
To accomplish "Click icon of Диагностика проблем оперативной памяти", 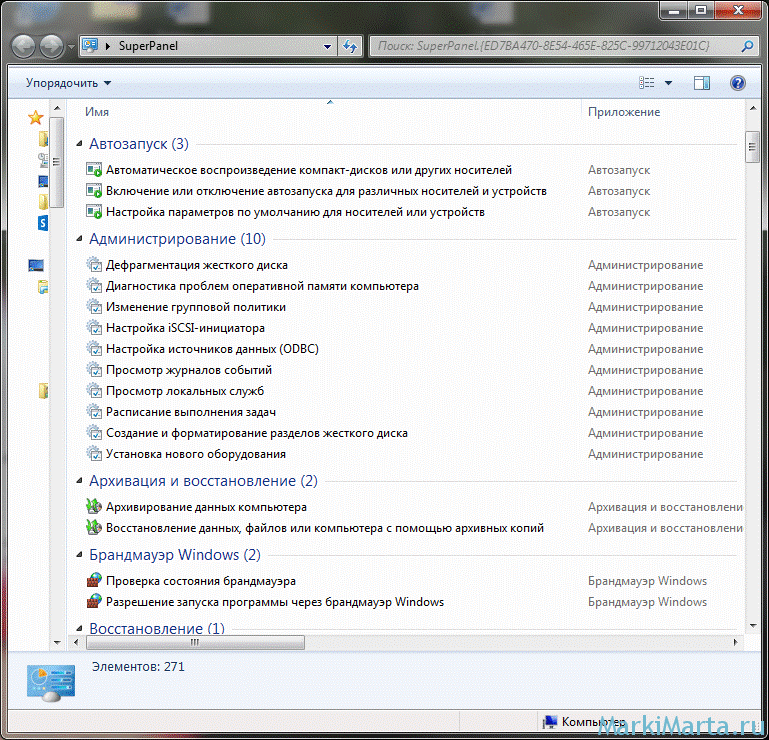I will (x=94, y=286).
